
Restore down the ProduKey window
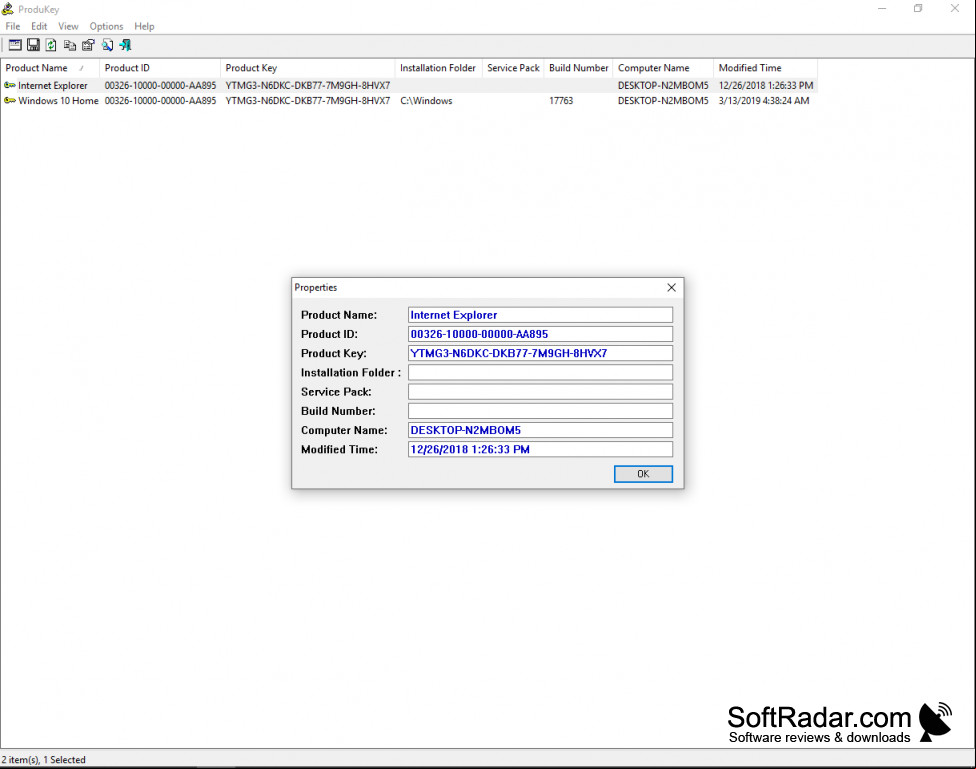918,9
